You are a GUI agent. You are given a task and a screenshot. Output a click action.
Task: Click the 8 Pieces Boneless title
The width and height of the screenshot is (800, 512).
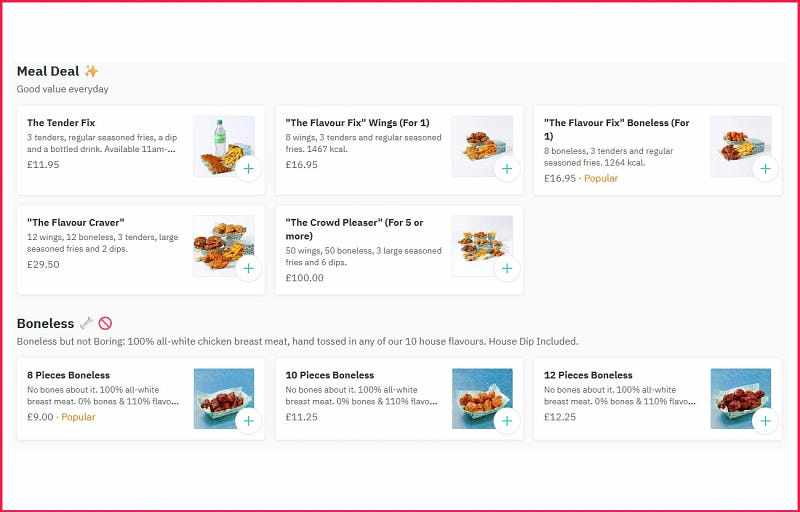pos(68,375)
